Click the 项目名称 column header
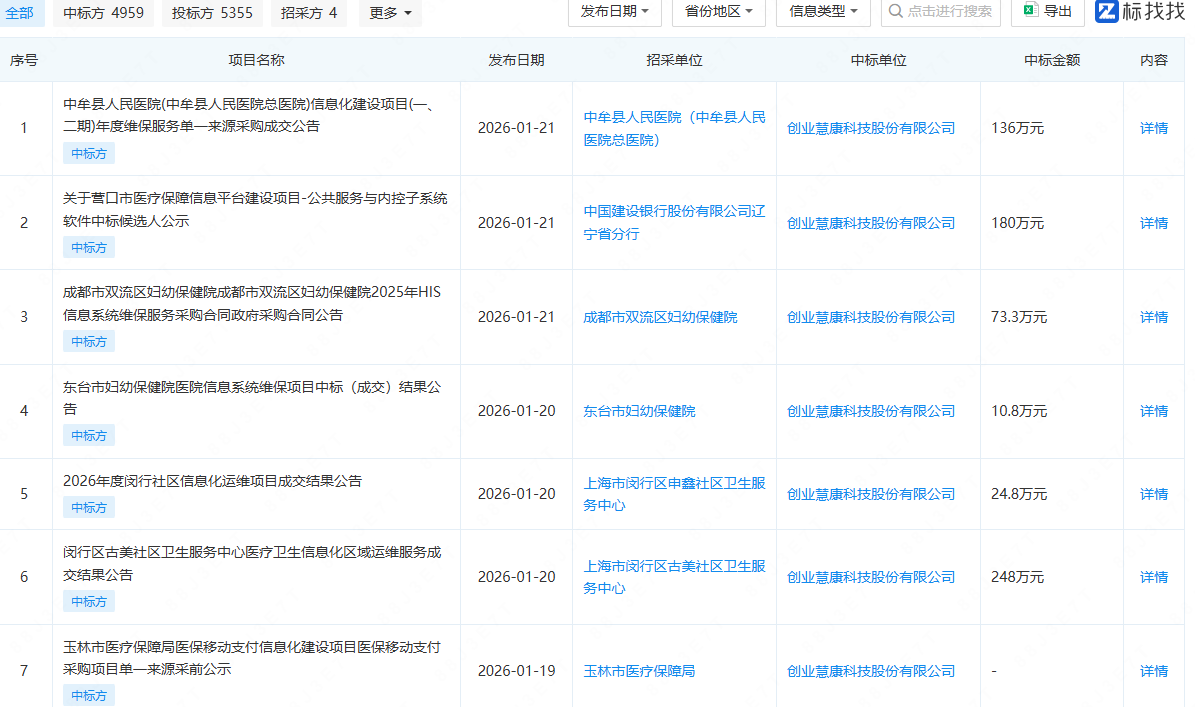The image size is (1195, 707). 256,60
